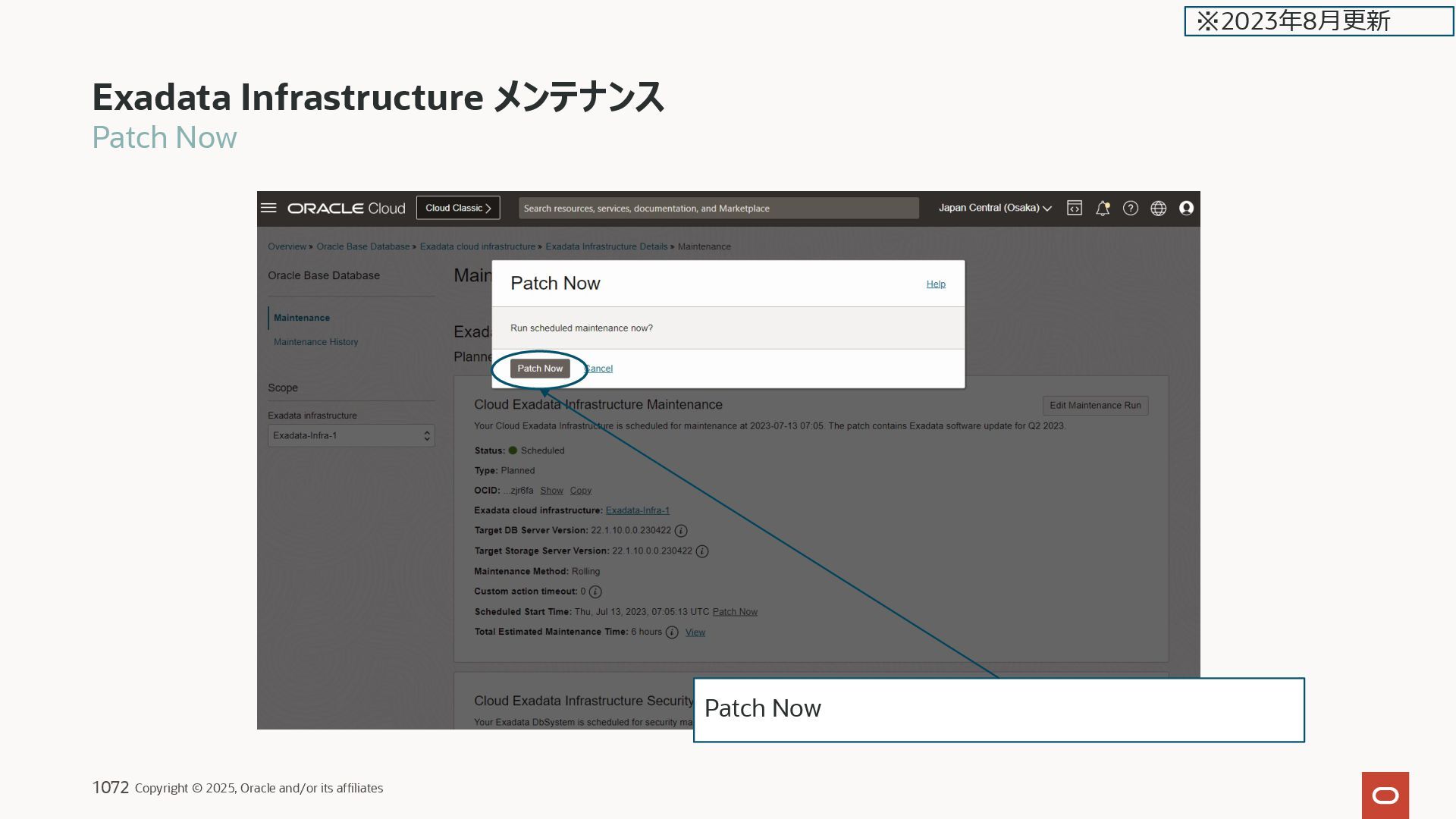
Task: Select Maintenance History in the sidebar
Action: click(315, 342)
